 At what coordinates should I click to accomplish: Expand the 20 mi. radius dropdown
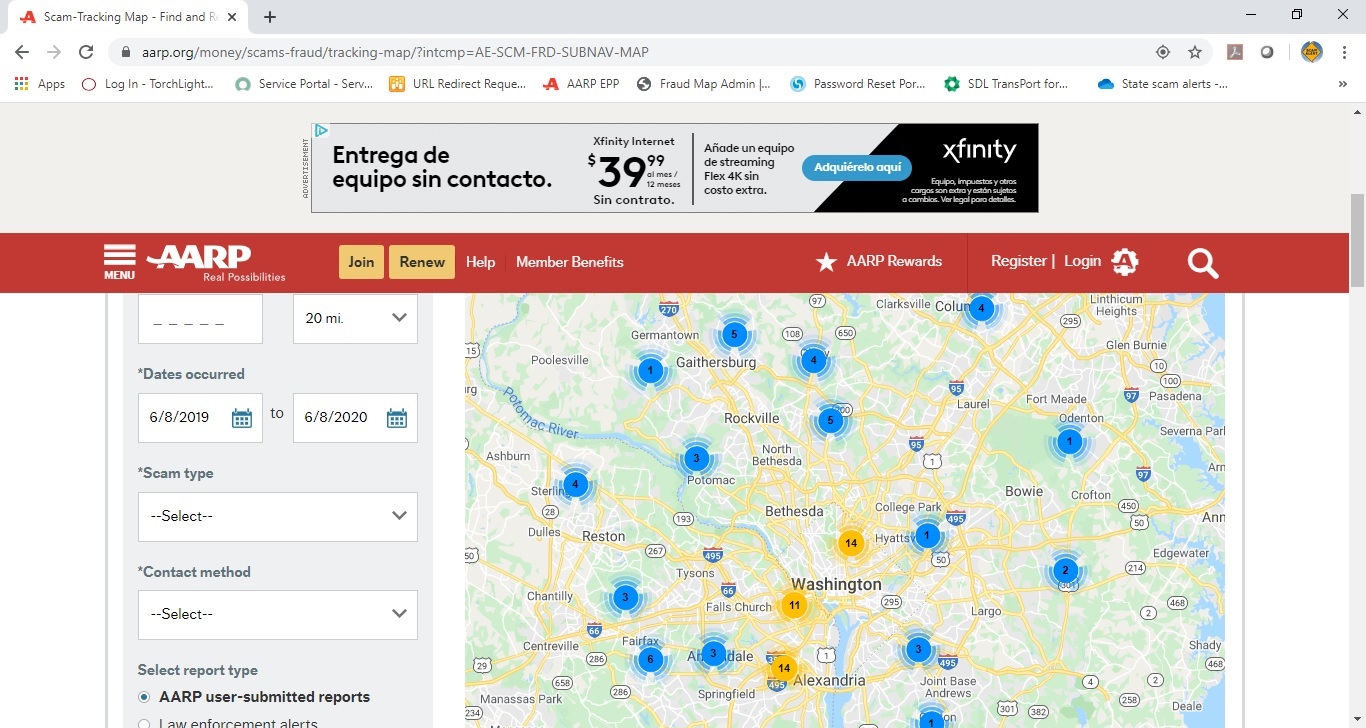pos(355,318)
